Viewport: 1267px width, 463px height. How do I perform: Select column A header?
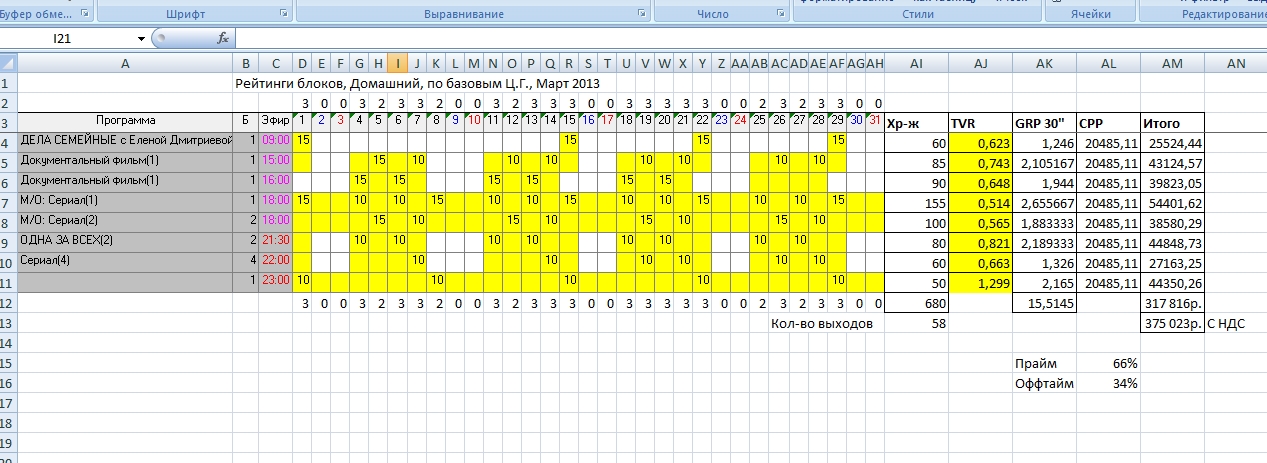(x=125, y=64)
